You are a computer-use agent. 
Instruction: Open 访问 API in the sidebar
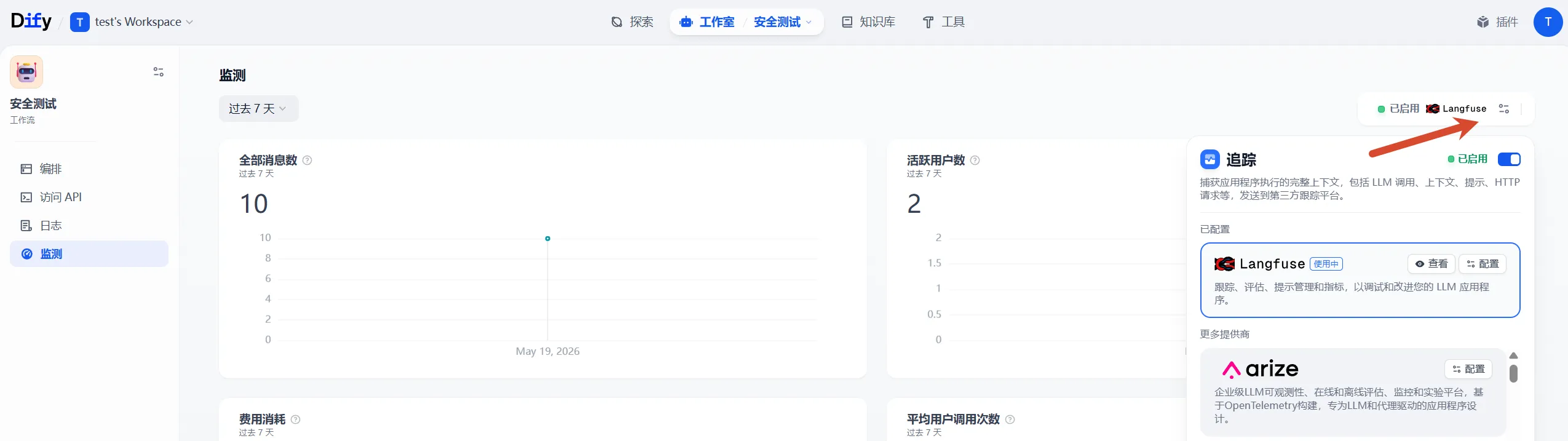click(89, 197)
